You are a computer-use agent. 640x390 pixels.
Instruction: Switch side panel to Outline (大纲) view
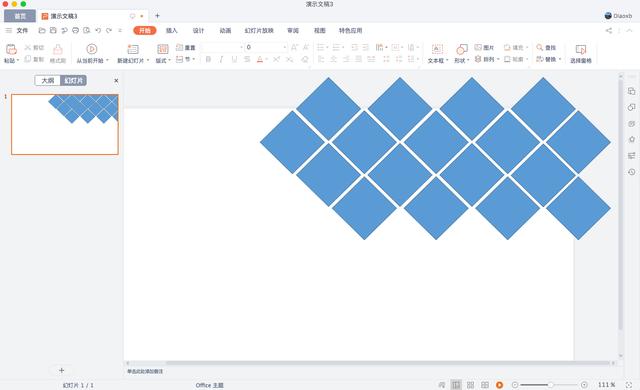[x=48, y=80]
